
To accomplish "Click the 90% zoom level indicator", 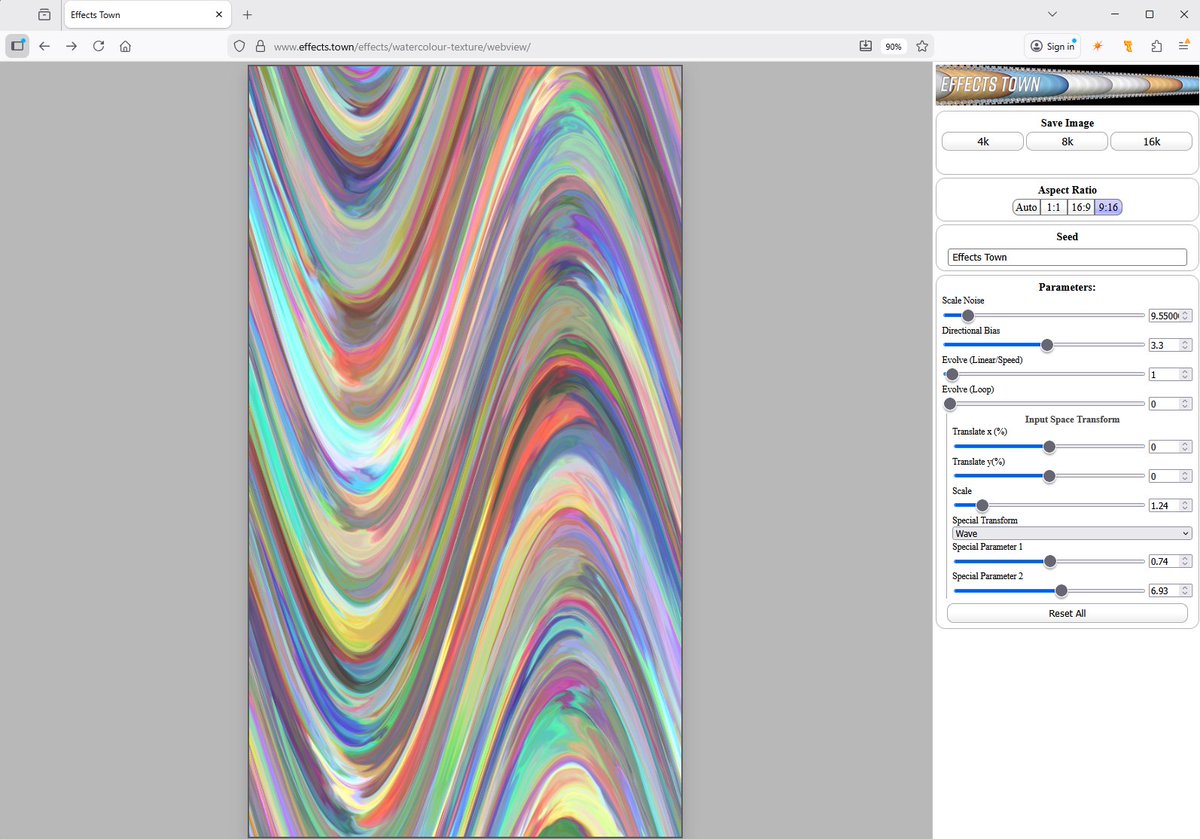I will tap(893, 46).
